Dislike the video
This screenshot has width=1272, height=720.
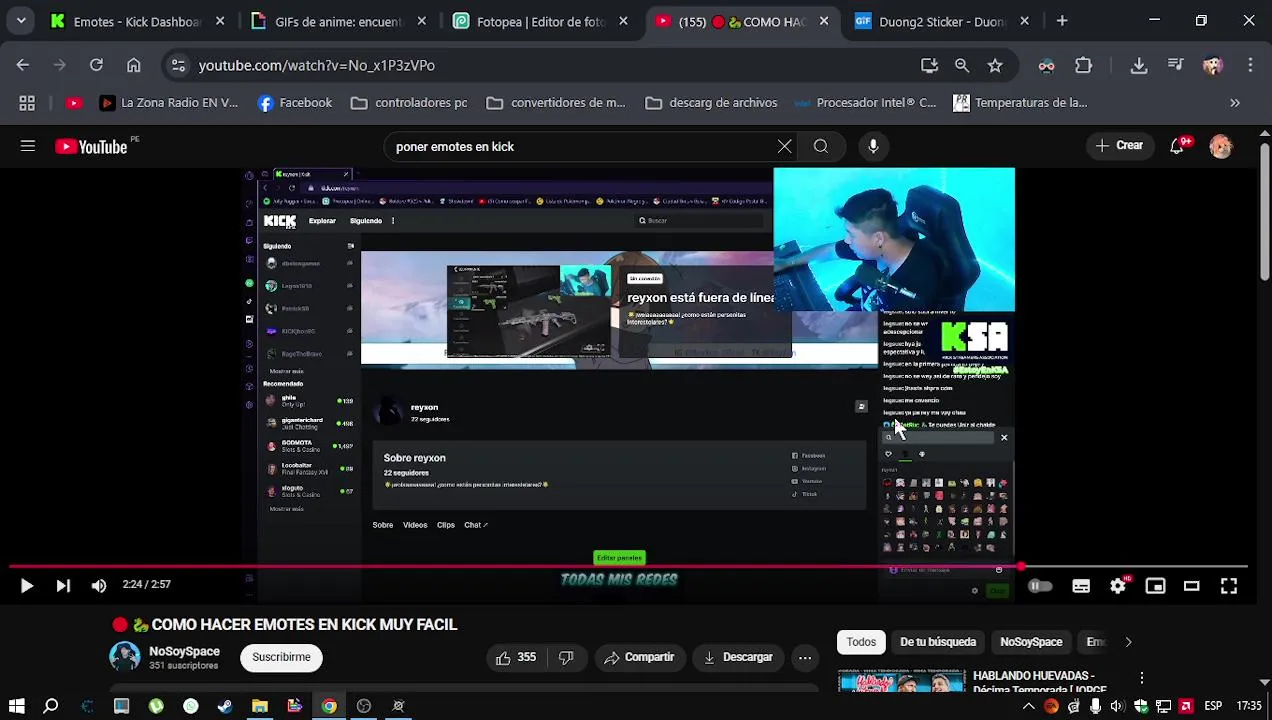(x=566, y=657)
